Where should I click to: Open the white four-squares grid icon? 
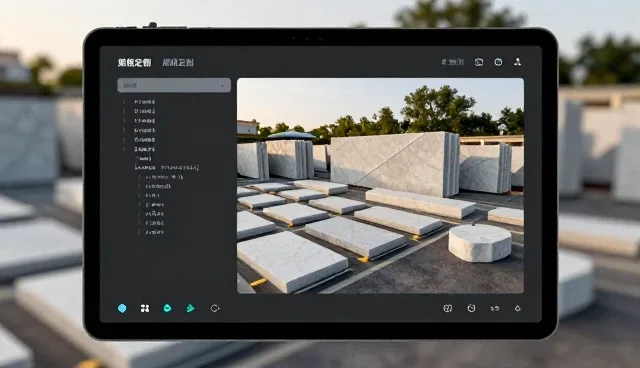144,308
